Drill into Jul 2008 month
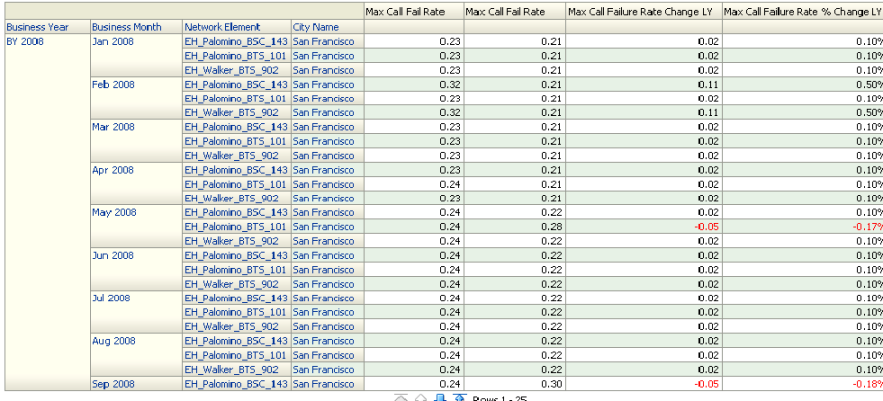The height and width of the screenshot is (401, 883). tap(111, 298)
